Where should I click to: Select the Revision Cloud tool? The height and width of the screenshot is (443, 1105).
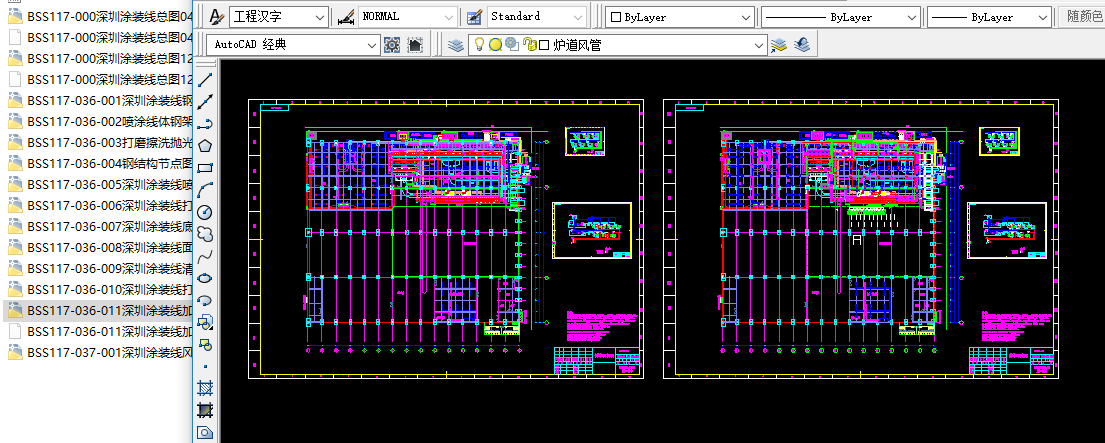pyautogui.click(x=205, y=234)
